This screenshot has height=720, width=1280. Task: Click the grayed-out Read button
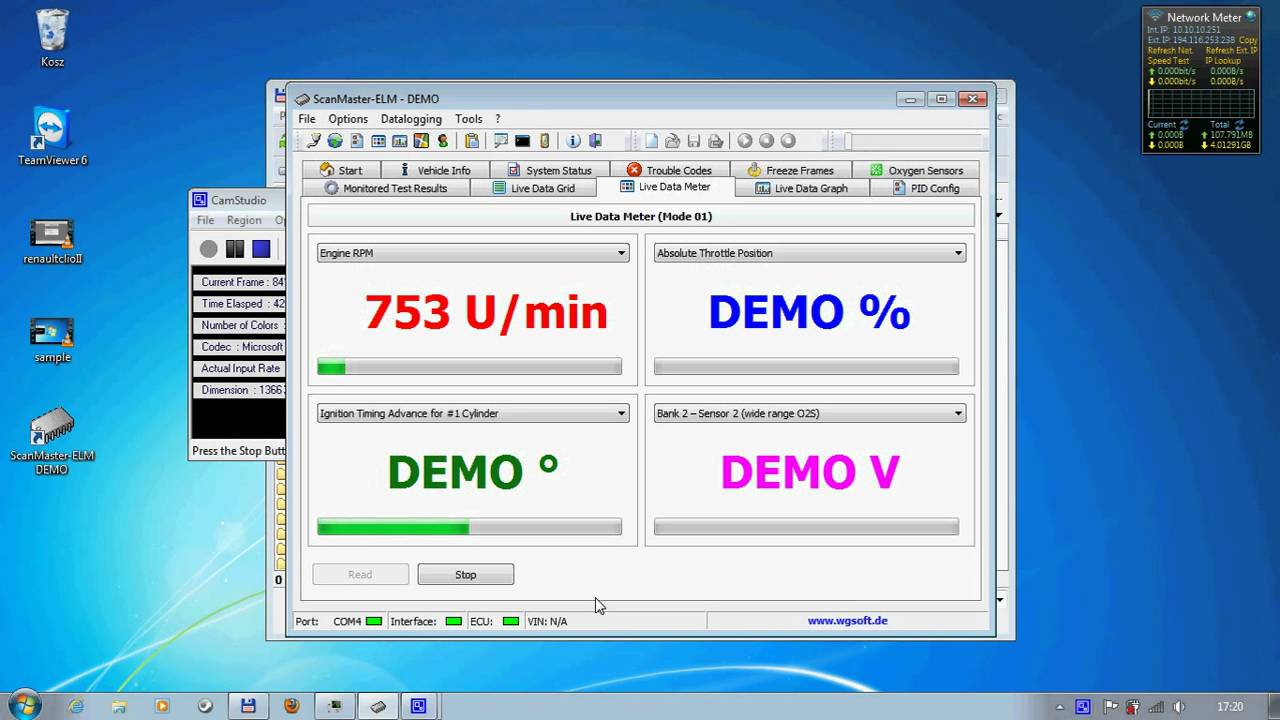(360, 574)
